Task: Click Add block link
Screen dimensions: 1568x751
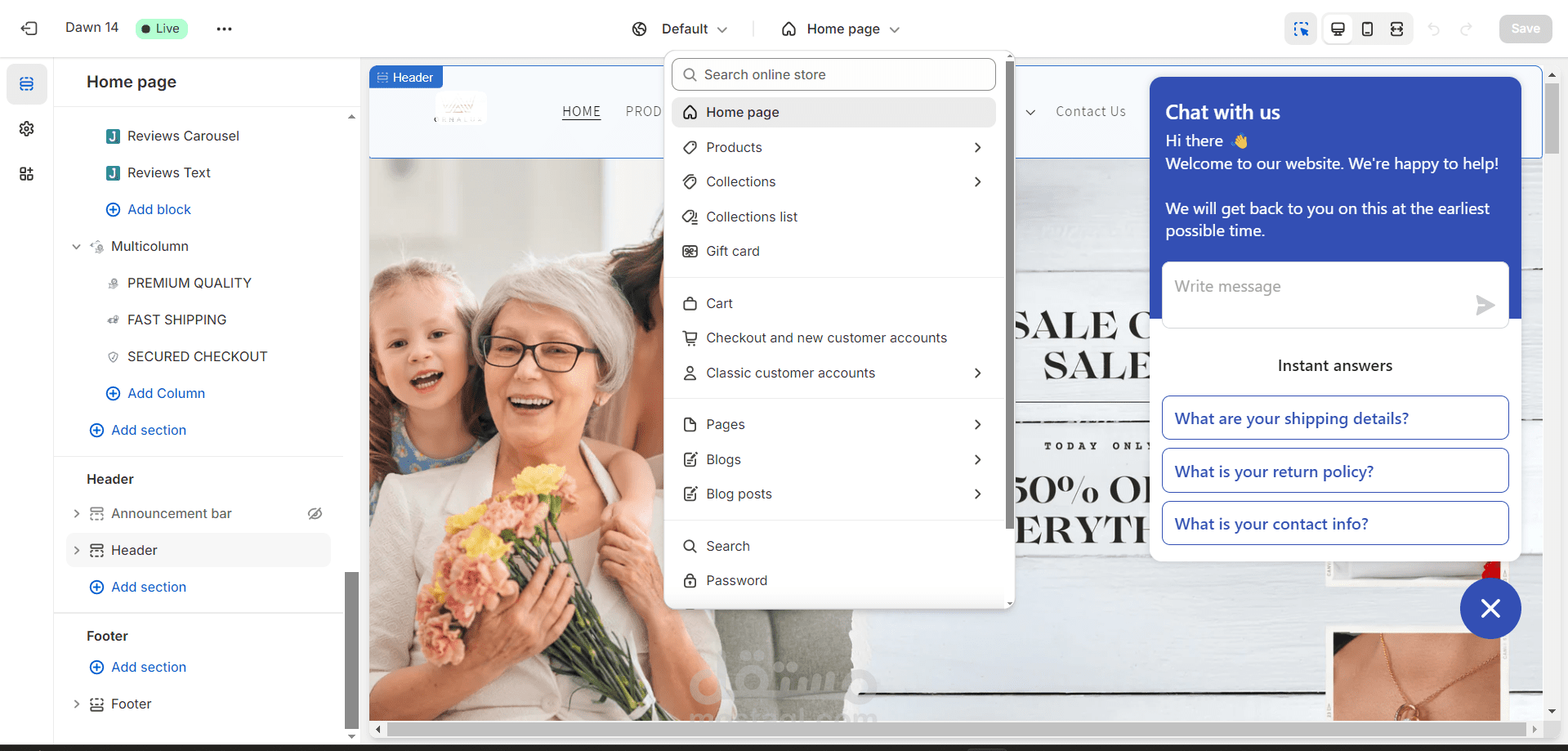Action: pos(149,209)
